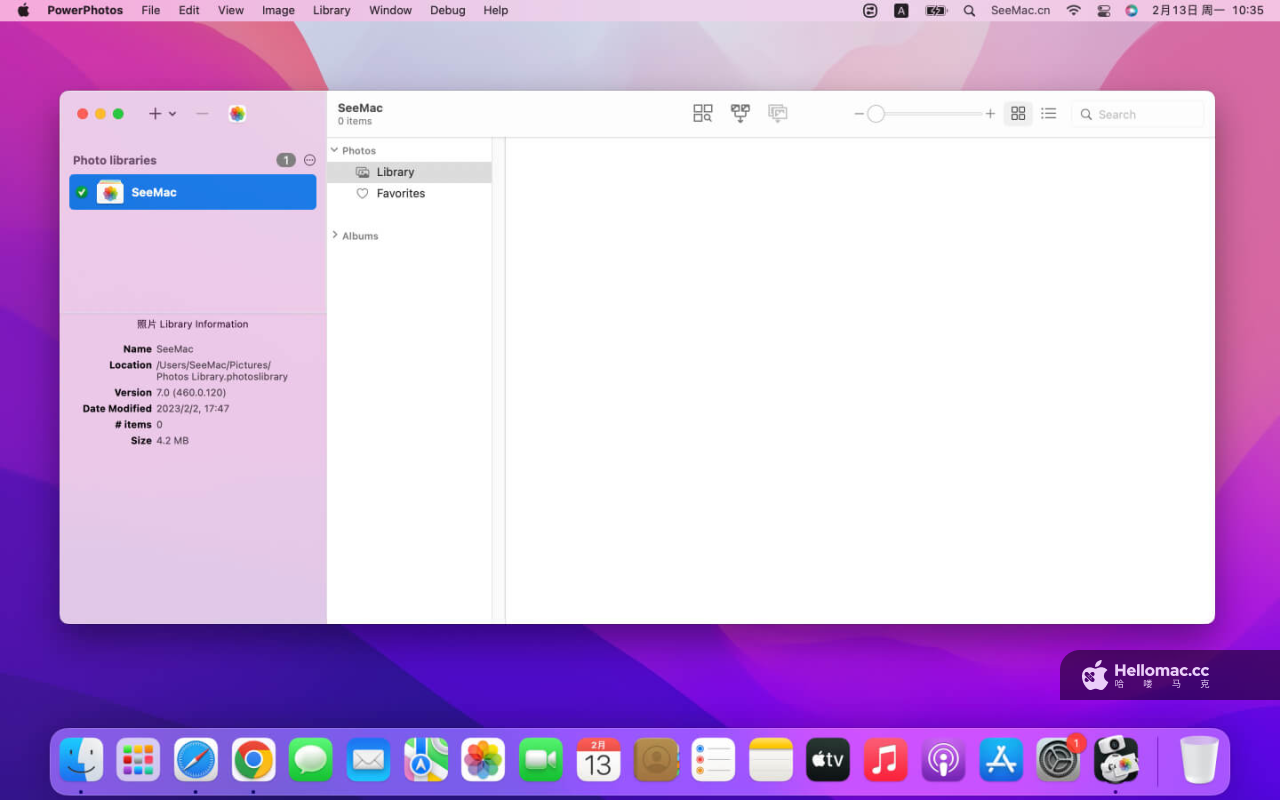Switch to list view mode
Image resolution: width=1280 pixels, height=800 pixels.
point(1048,114)
